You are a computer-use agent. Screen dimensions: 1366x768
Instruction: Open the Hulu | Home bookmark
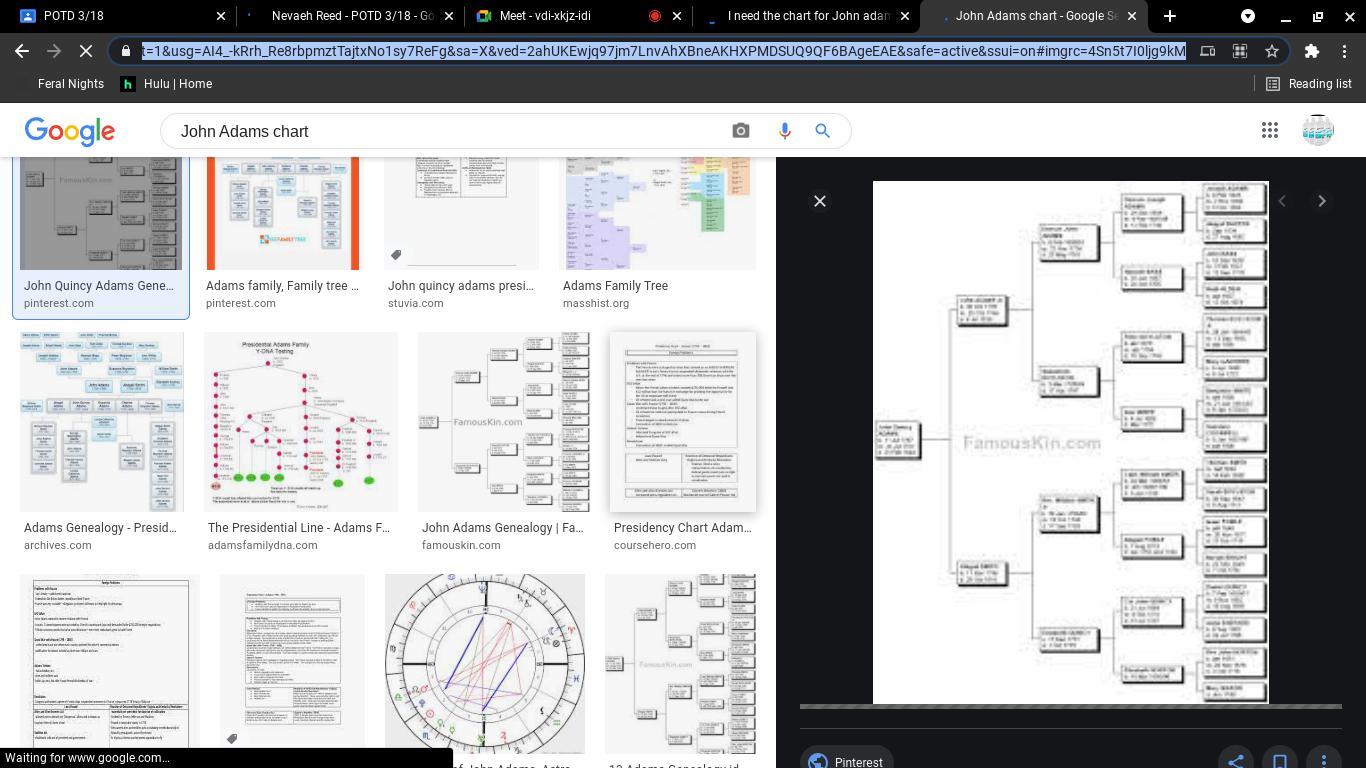click(166, 84)
